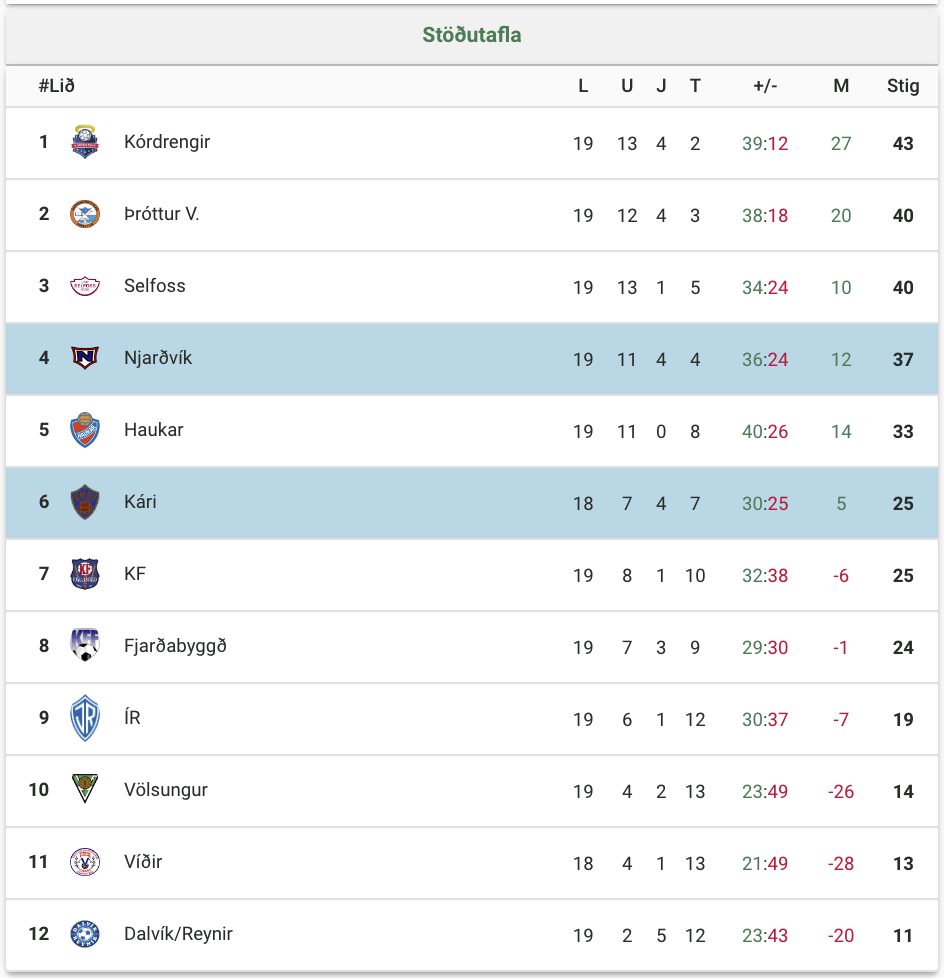944x978 pixels.
Task: Click the Njarðvík shield logo
Action: [x=85, y=358]
